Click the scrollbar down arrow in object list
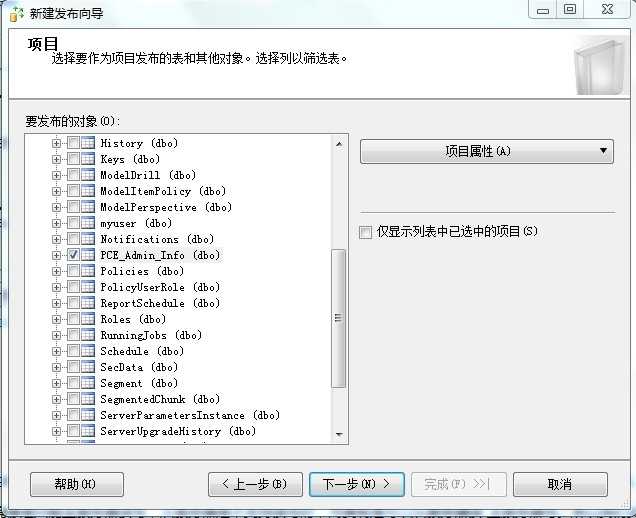The width and height of the screenshot is (636, 518). click(339, 434)
